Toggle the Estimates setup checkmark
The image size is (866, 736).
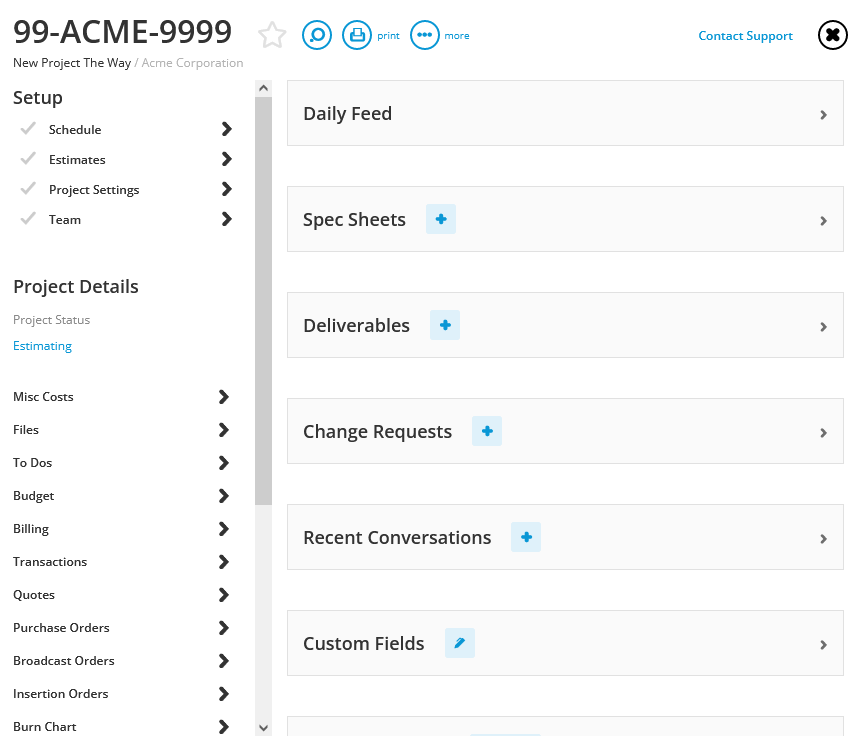click(28, 159)
